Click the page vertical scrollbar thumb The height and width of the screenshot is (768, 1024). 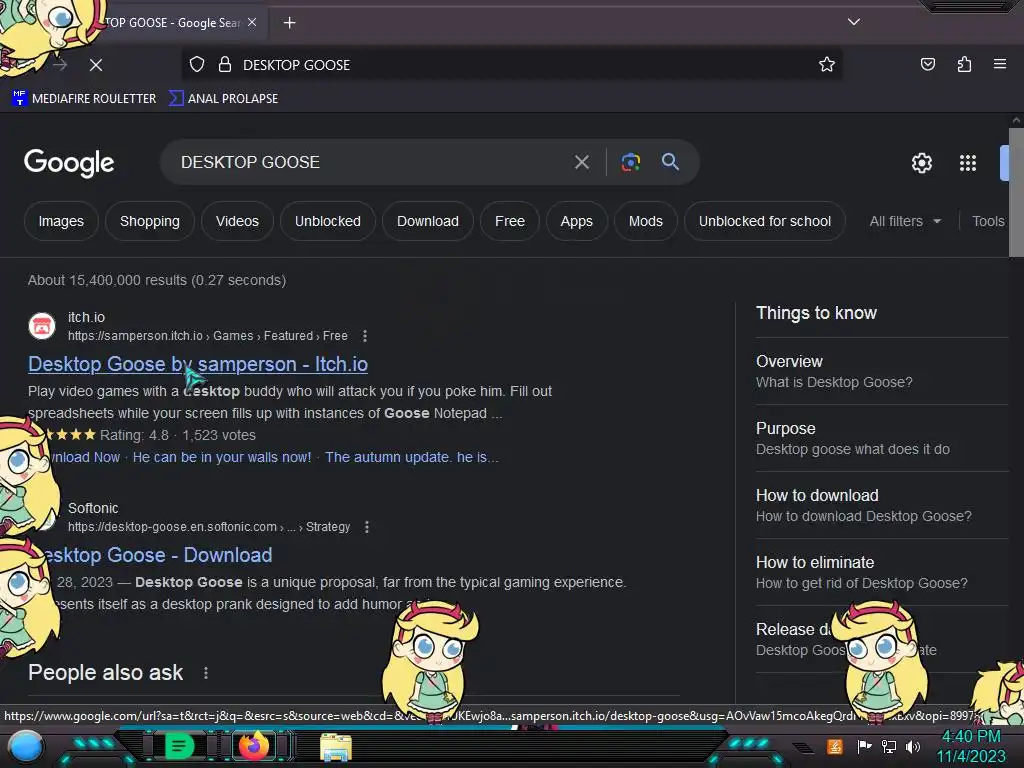pos(1016,193)
